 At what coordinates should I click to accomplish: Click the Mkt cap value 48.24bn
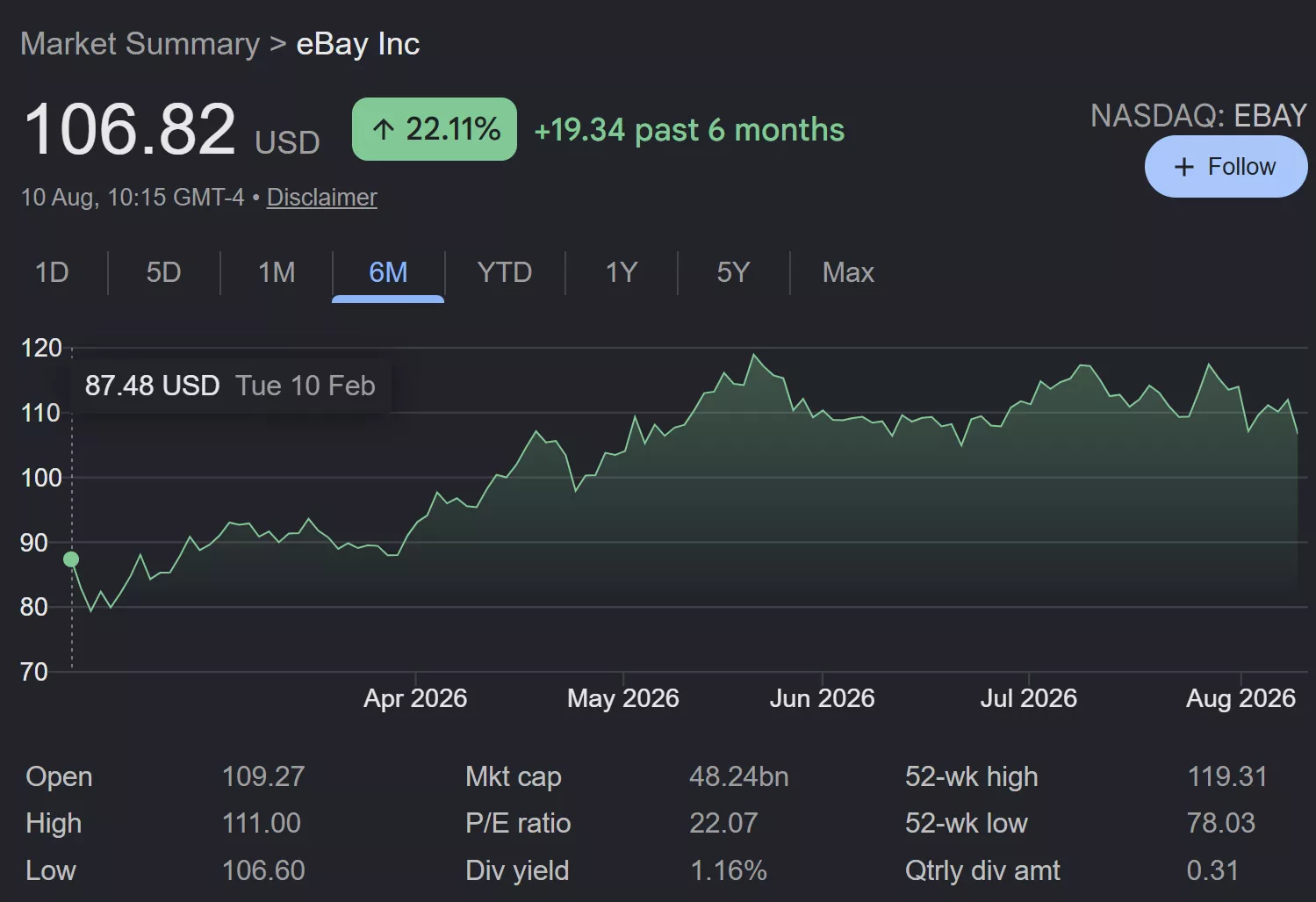(x=739, y=776)
